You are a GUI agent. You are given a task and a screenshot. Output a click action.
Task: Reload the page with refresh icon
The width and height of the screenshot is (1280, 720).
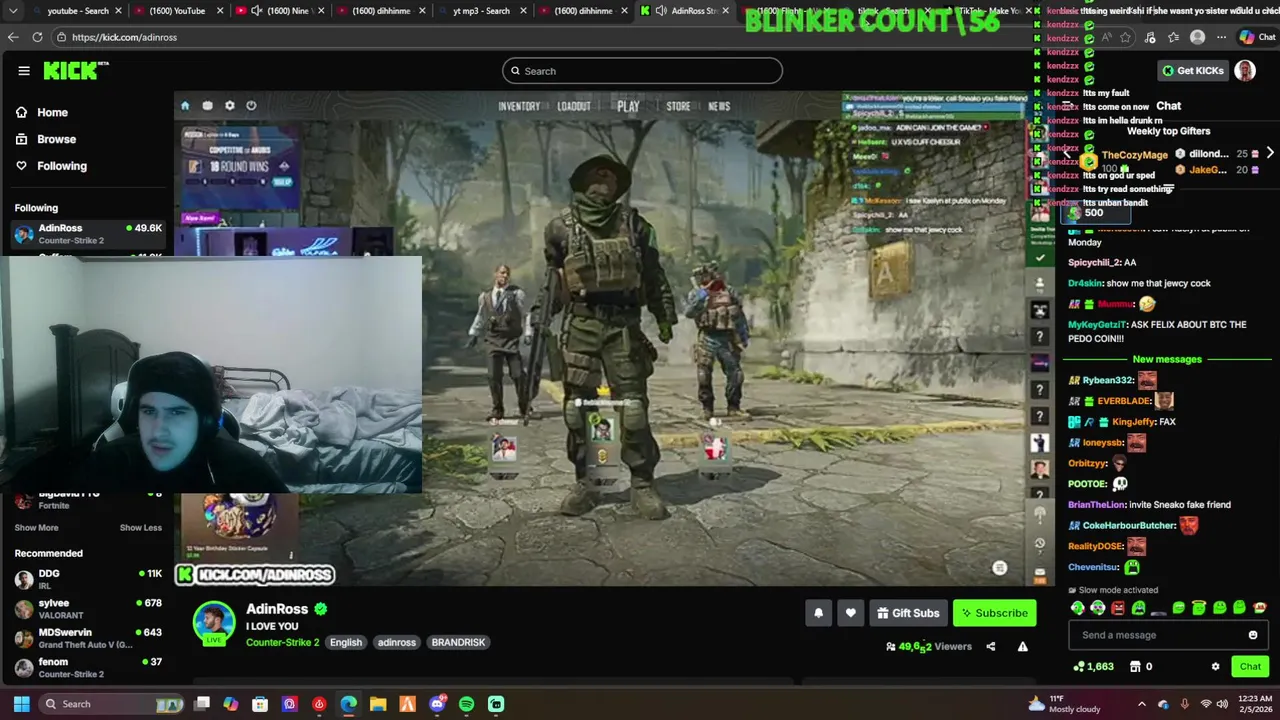click(37, 37)
